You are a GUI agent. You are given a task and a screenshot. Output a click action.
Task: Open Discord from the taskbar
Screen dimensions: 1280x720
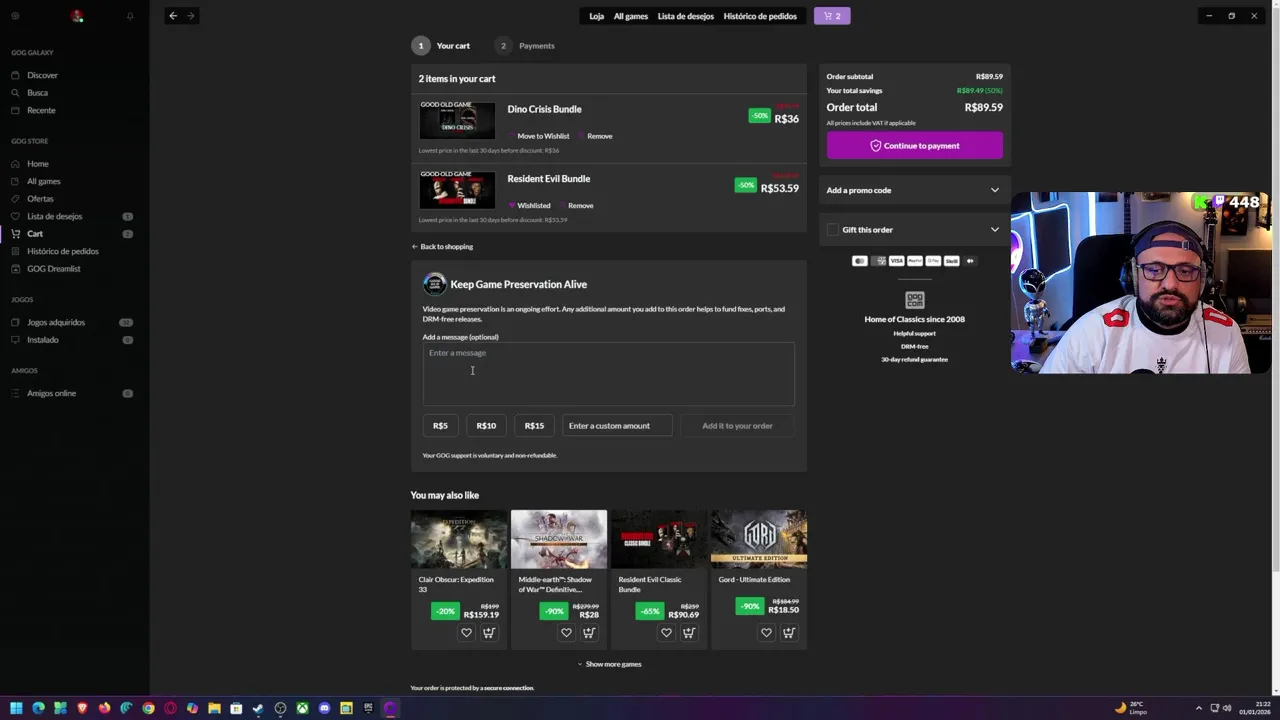[324, 708]
